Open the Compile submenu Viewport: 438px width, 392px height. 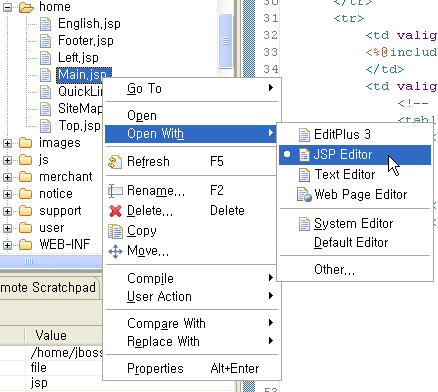tap(191, 278)
